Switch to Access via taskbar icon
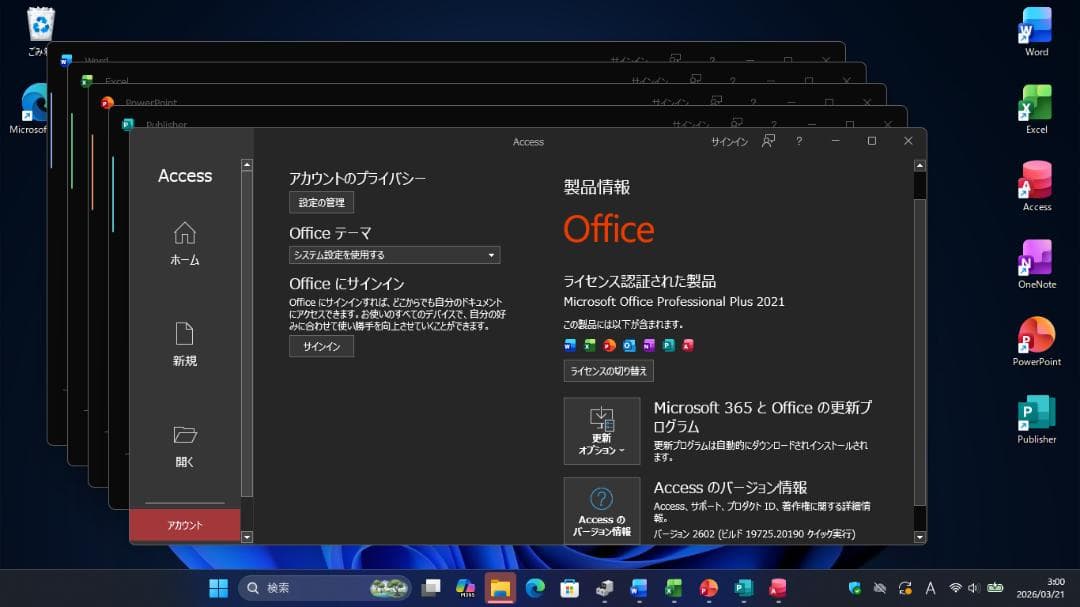 pyautogui.click(x=778, y=588)
